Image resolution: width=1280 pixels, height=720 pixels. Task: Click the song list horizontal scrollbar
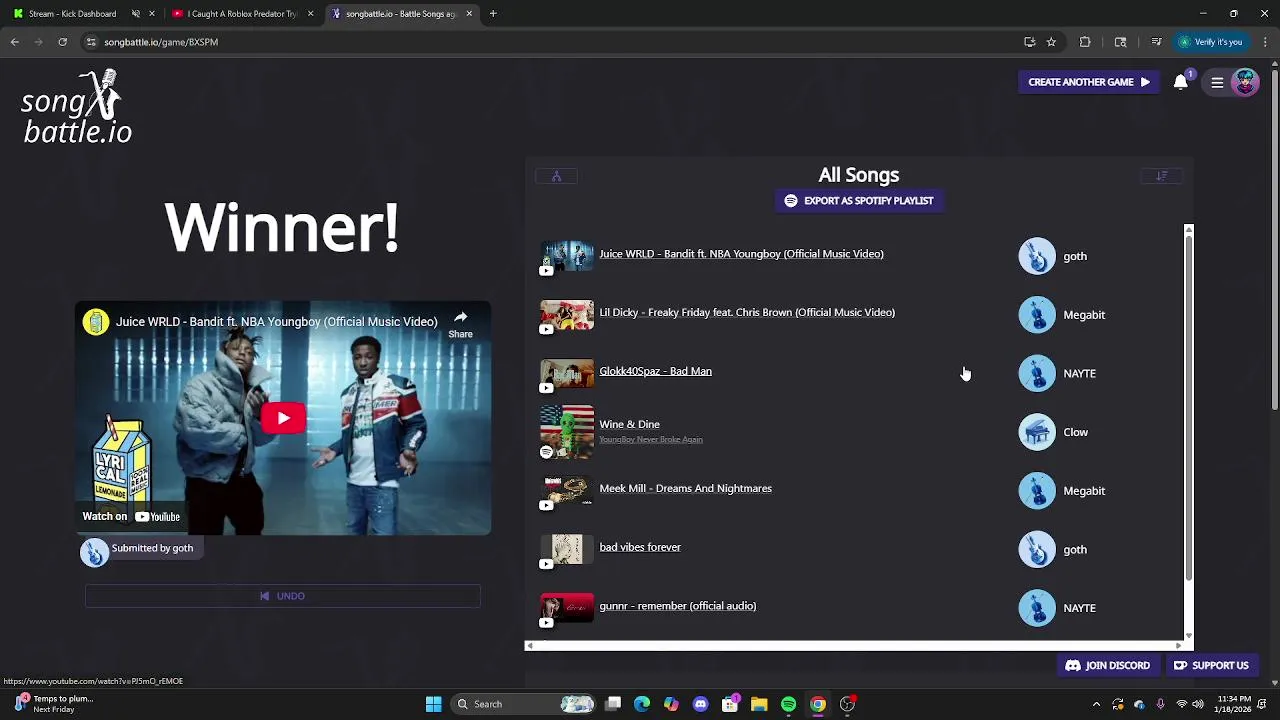(852, 646)
